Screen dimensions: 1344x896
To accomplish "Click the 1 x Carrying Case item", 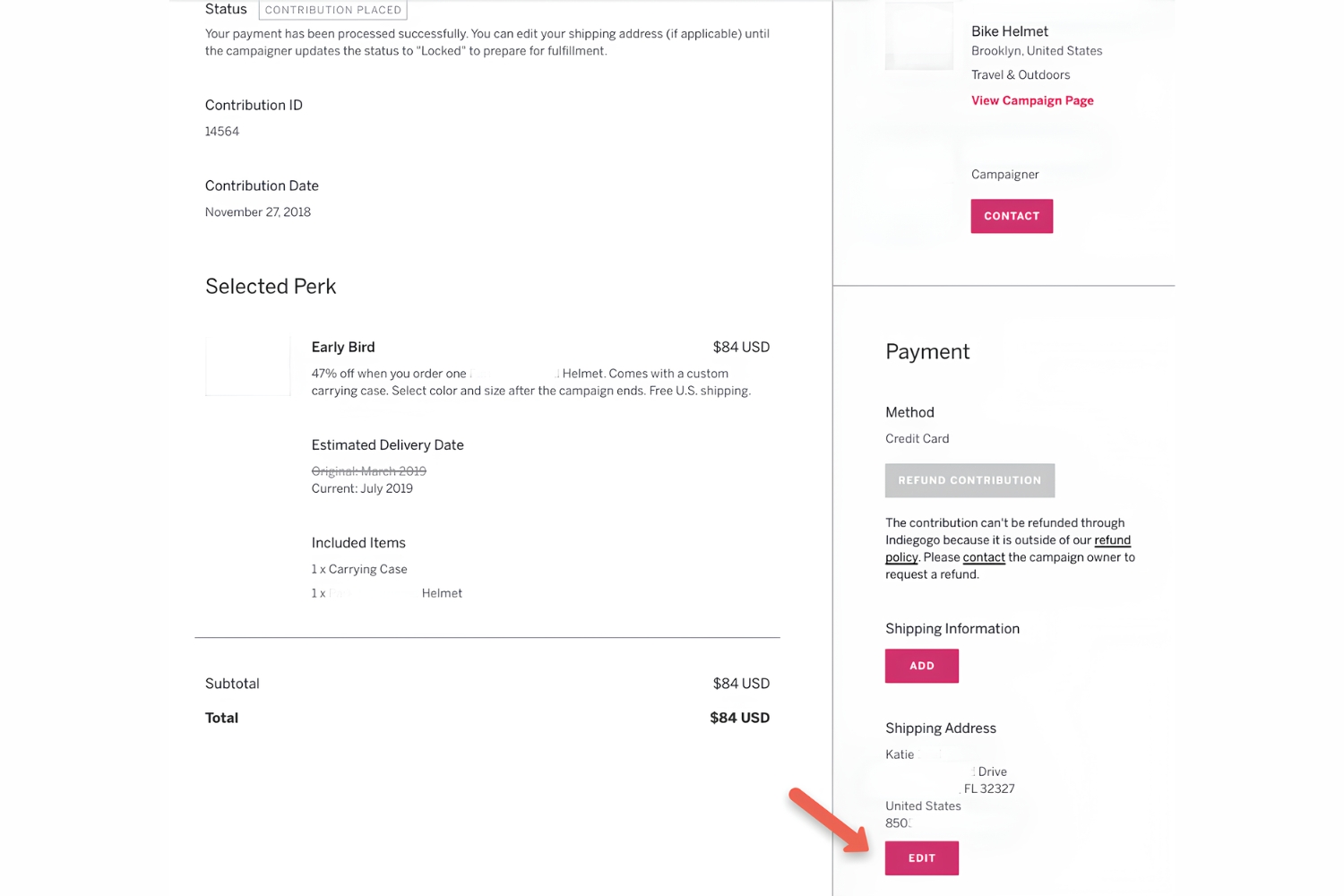I will pos(359,569).
